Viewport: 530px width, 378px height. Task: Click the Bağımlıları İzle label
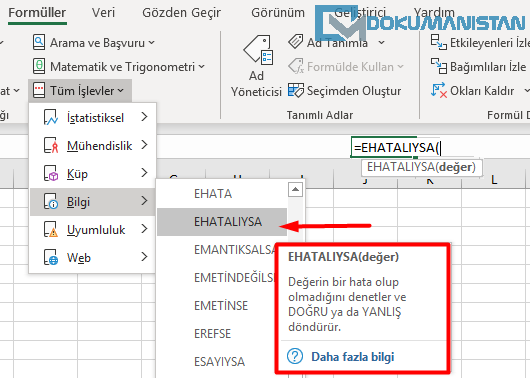(488, 67)
